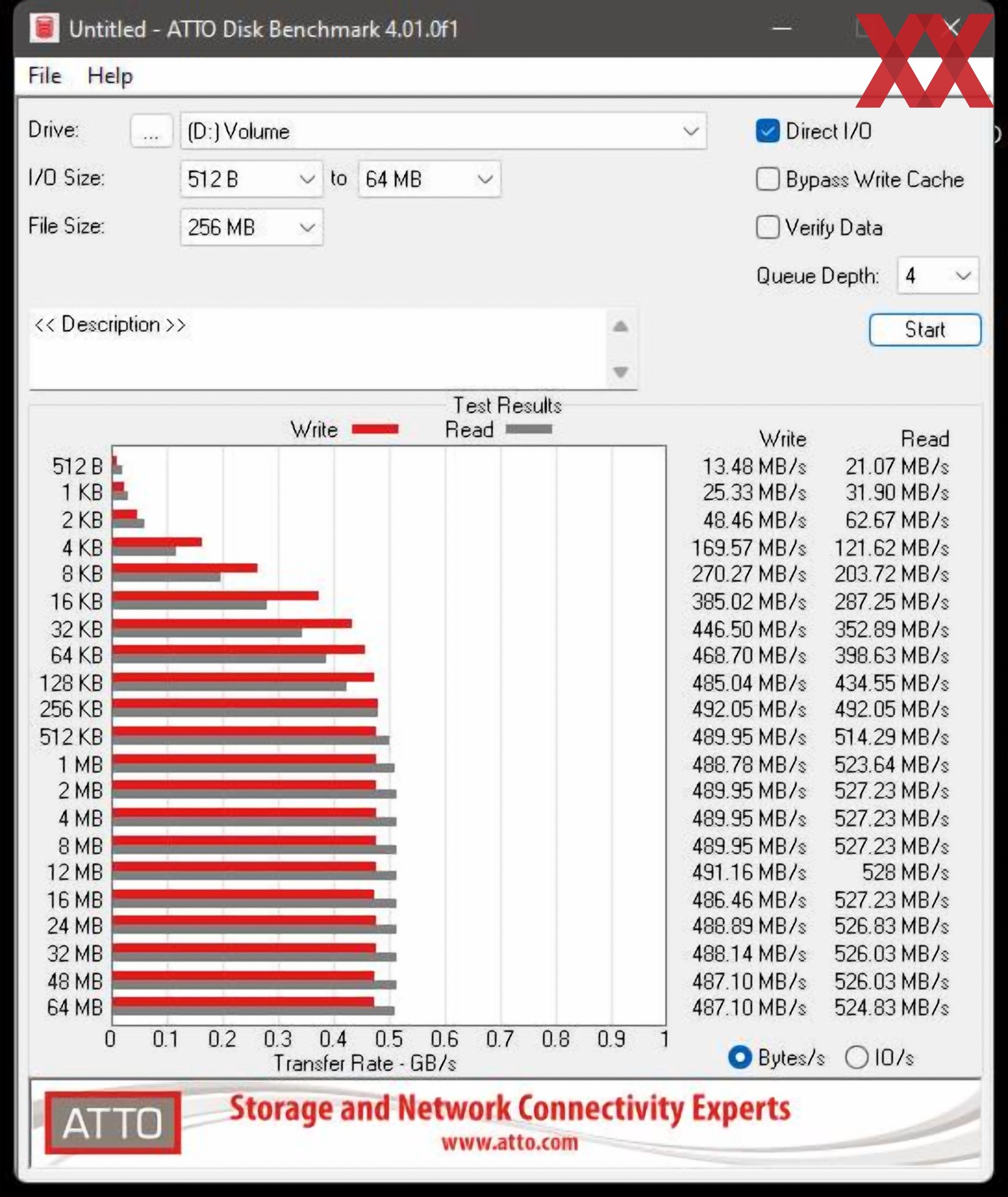Click the 64 MB chart row label

click(75, 1007)
